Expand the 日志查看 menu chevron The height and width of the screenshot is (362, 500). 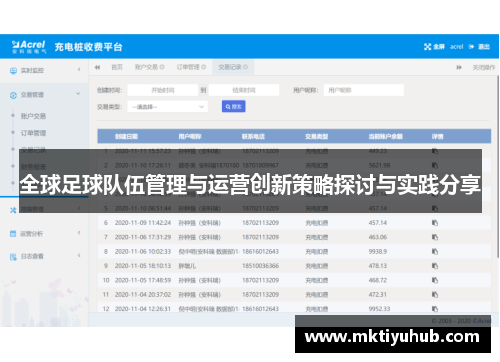pos(79,255)
